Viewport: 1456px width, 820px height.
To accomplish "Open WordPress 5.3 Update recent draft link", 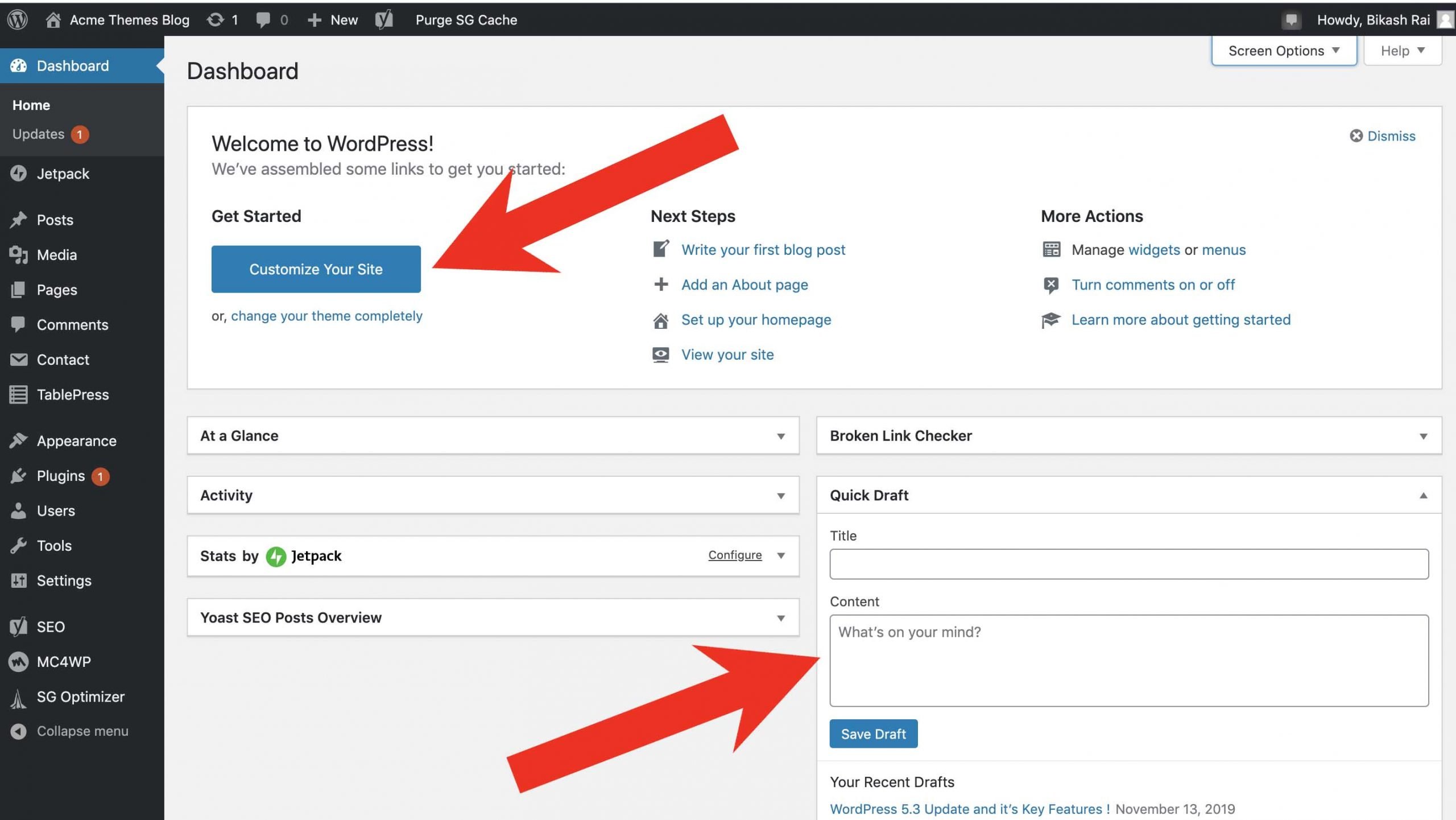I will point(970,809).
